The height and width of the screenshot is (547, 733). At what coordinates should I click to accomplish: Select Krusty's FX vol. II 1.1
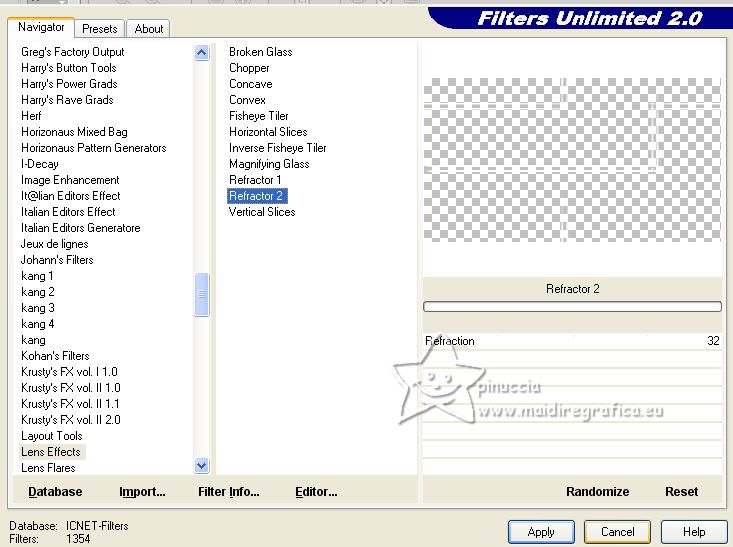[70, 403]
